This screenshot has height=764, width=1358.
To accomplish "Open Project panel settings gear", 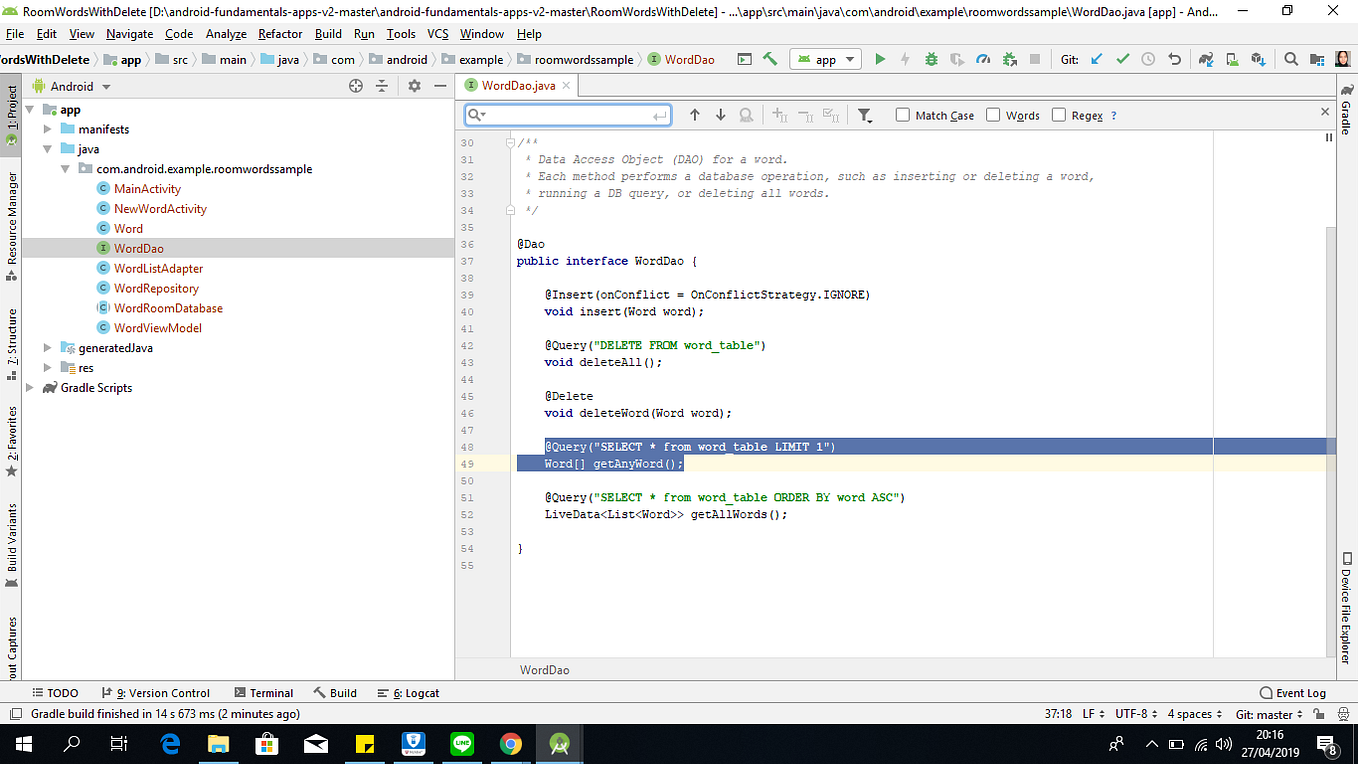I will click(x=414, y=86).
